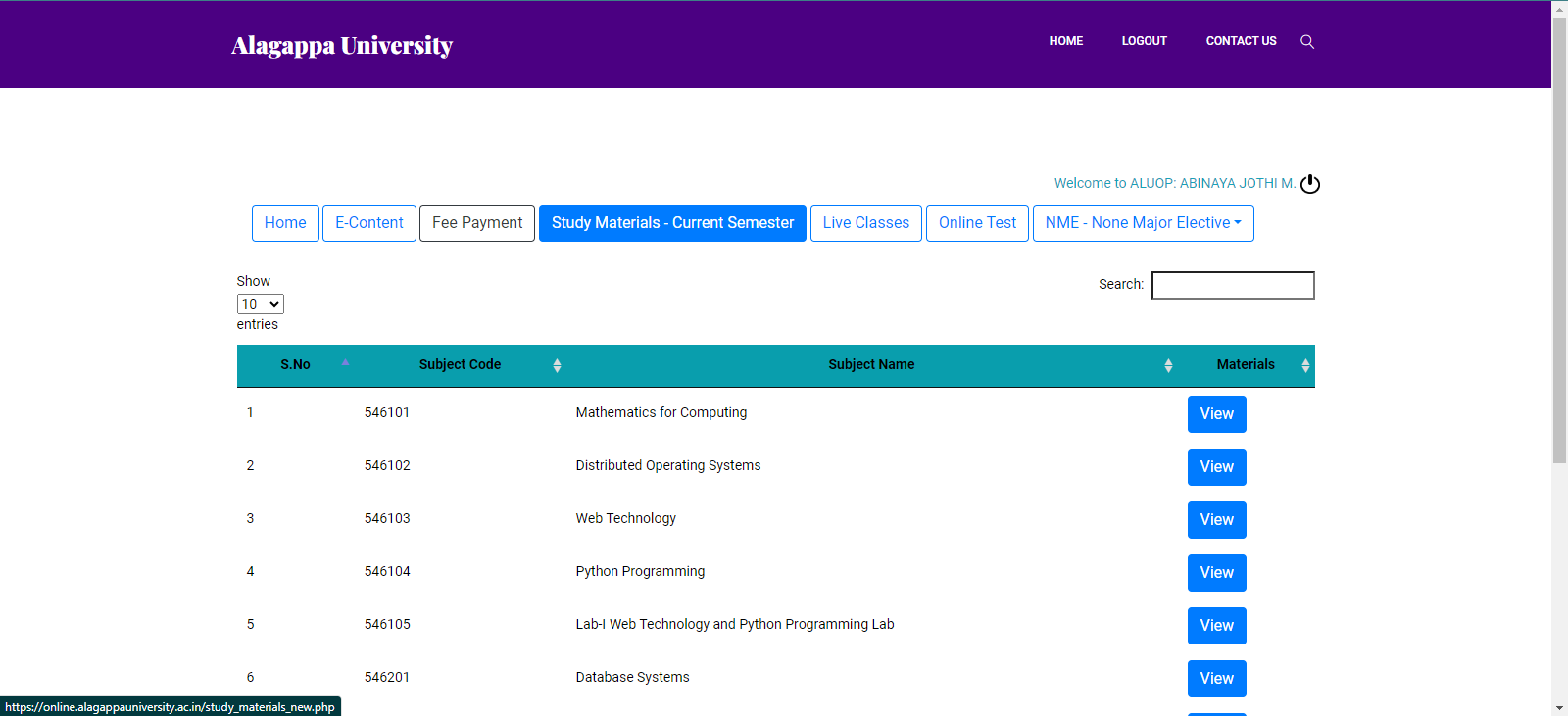View materials for Database Systems
Image resolution: width=1568 pixels, height=716 pixels.
tap(1217, 679)
